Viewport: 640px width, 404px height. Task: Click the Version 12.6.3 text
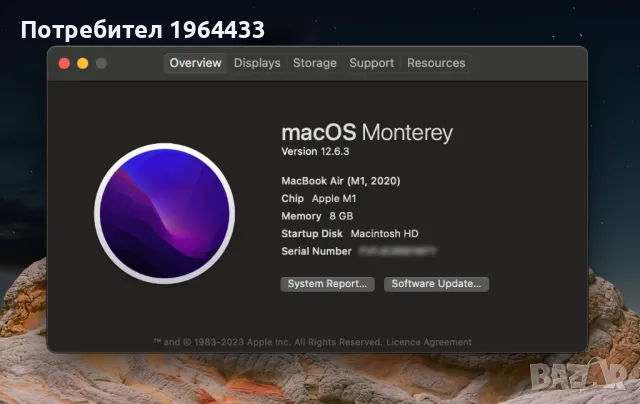point(315,151)
